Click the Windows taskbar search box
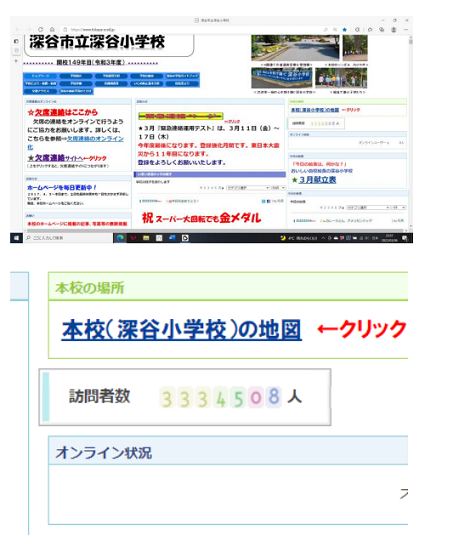 point(68,238)
